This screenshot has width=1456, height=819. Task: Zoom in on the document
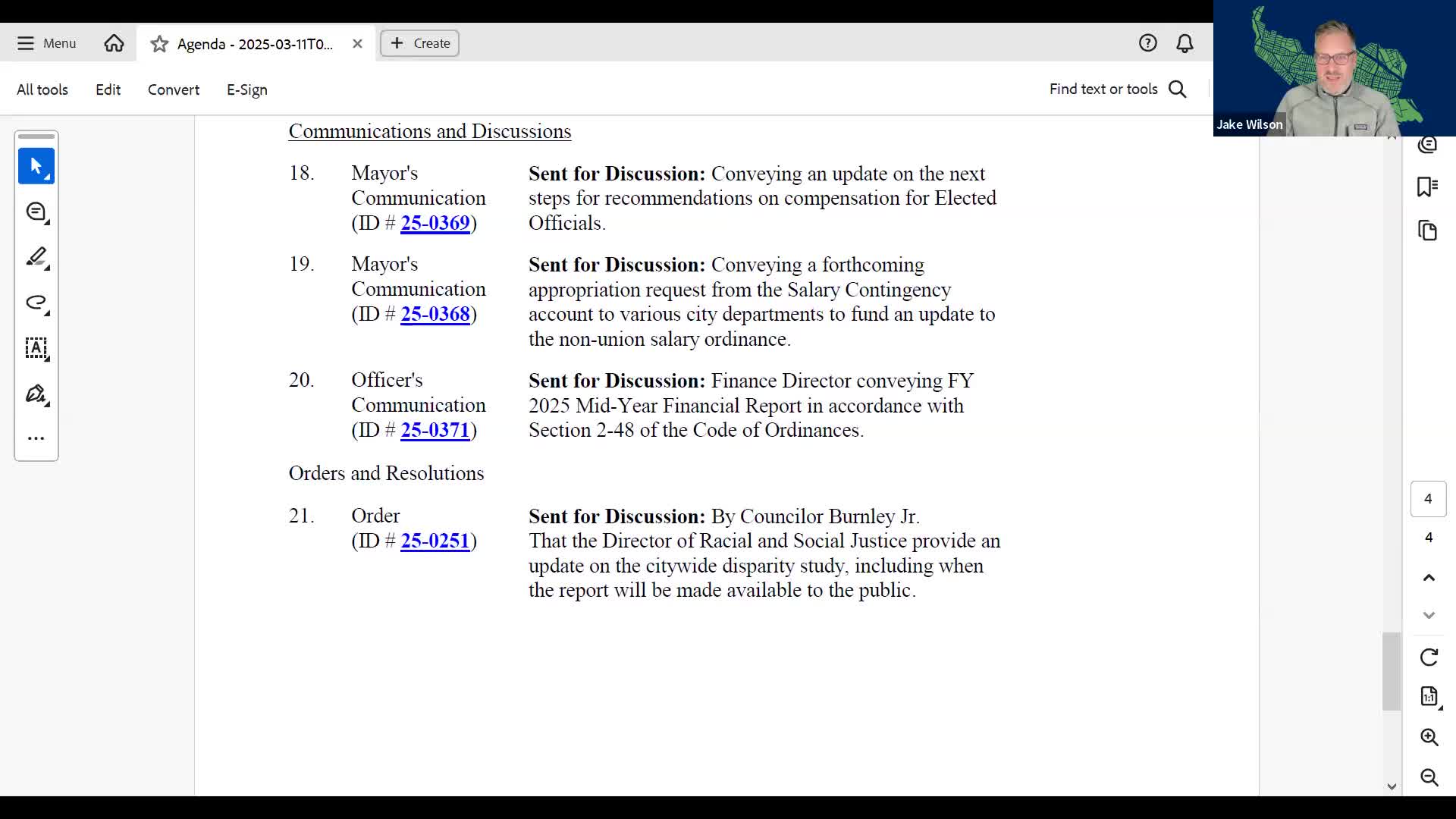pos(1429,737)
